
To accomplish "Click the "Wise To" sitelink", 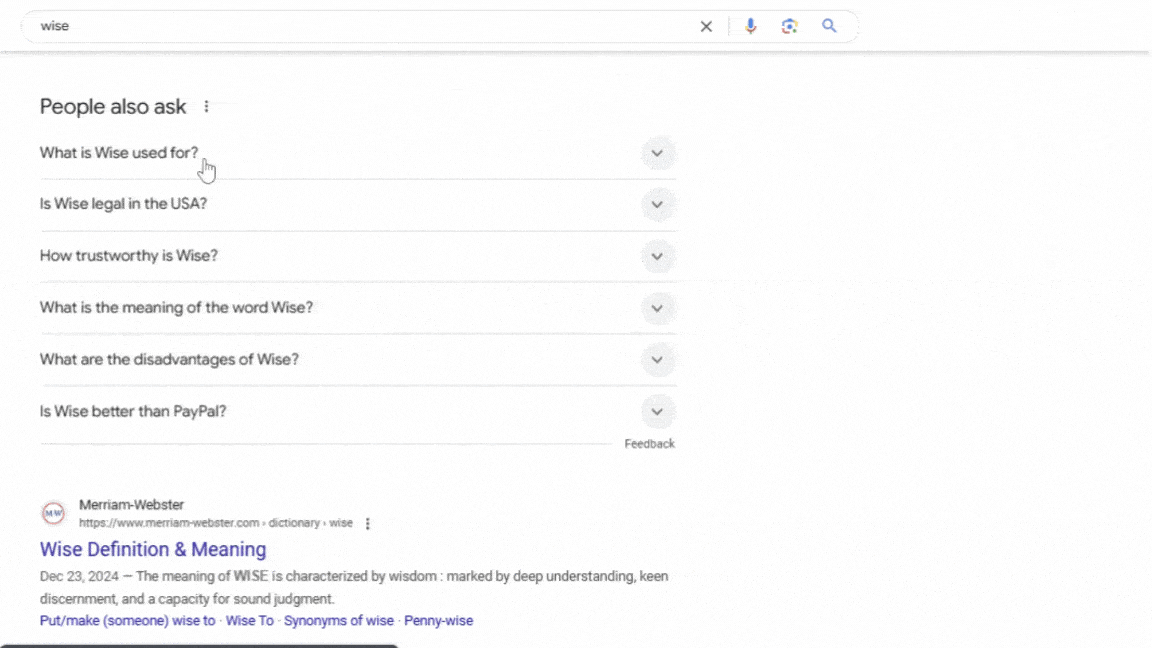I will [249, 621].
